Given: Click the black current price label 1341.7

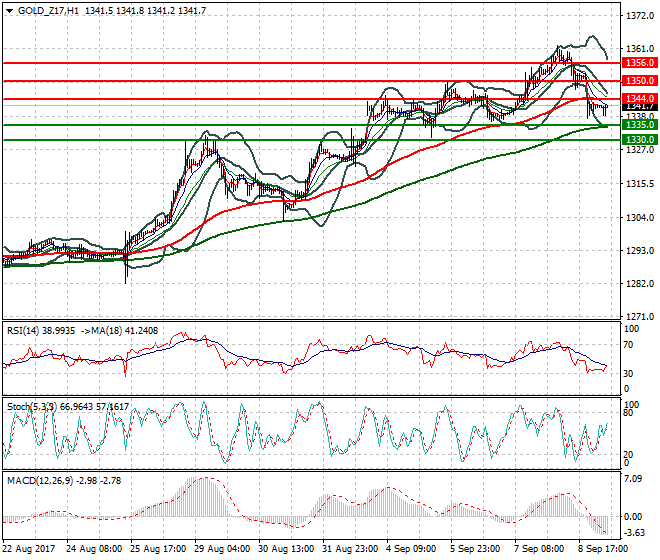Looking at the screenshot, I should pos(639,107).
